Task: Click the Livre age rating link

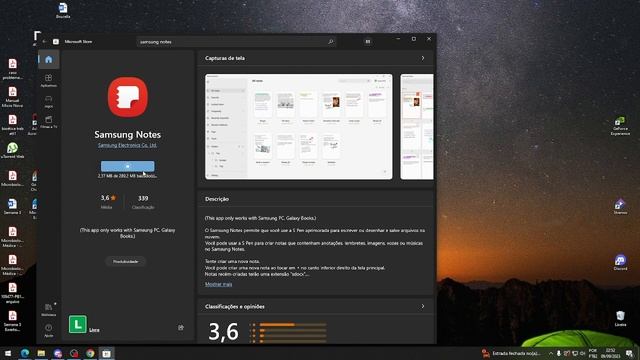Action: tap(94, 330)
